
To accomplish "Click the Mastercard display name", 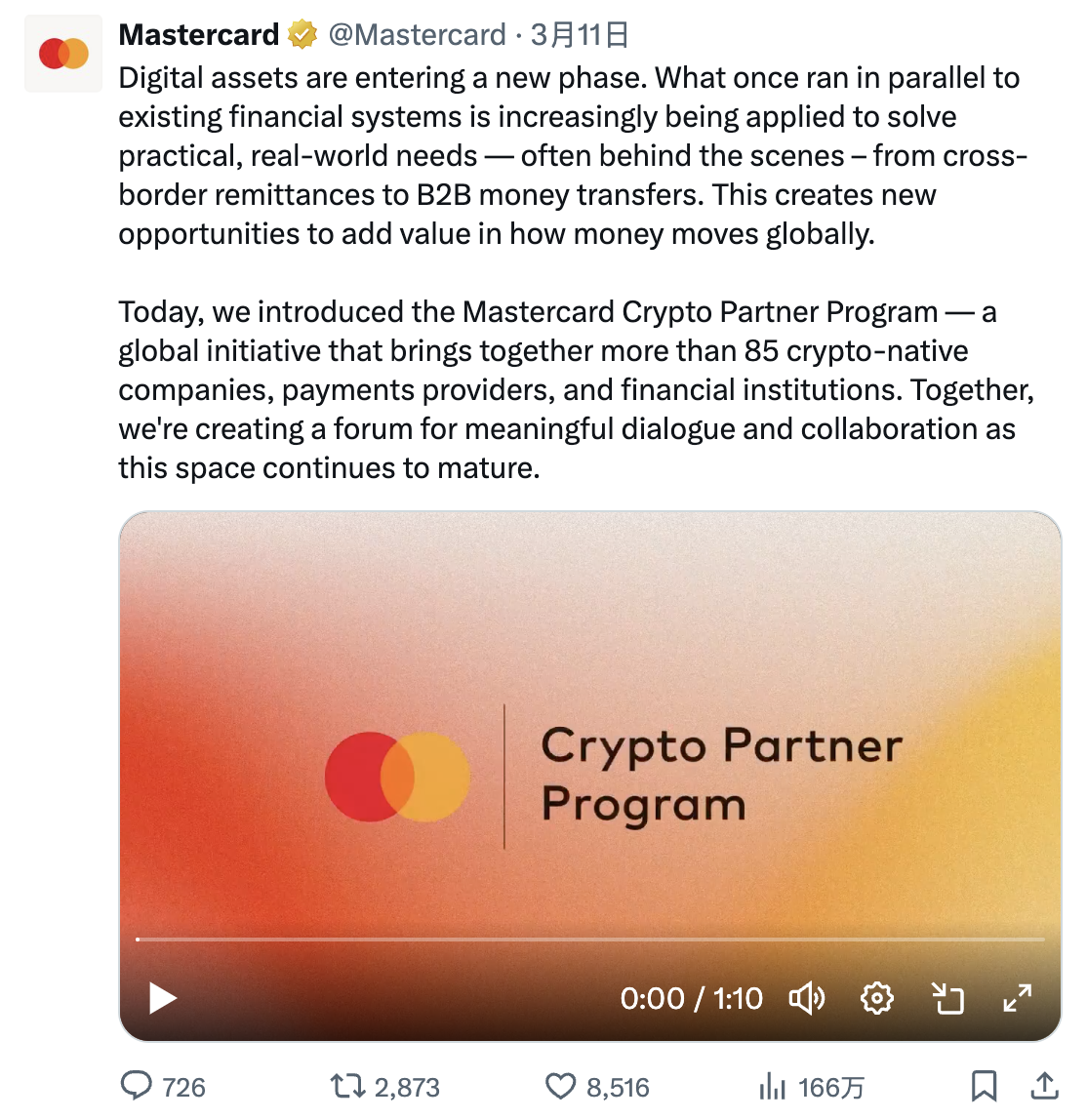I will [x=196, y=34].
